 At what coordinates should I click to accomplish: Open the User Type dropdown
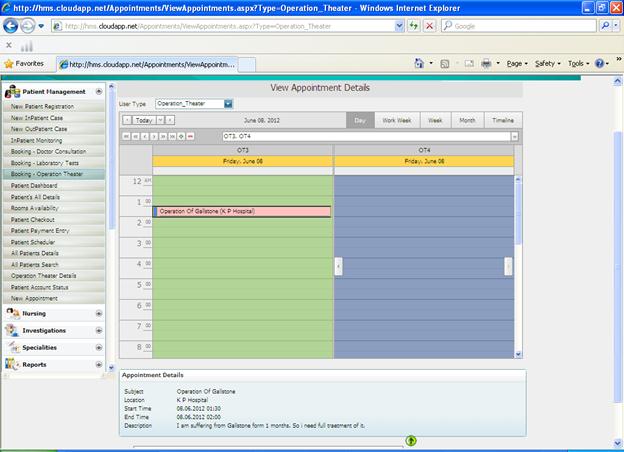coord(228,103)
